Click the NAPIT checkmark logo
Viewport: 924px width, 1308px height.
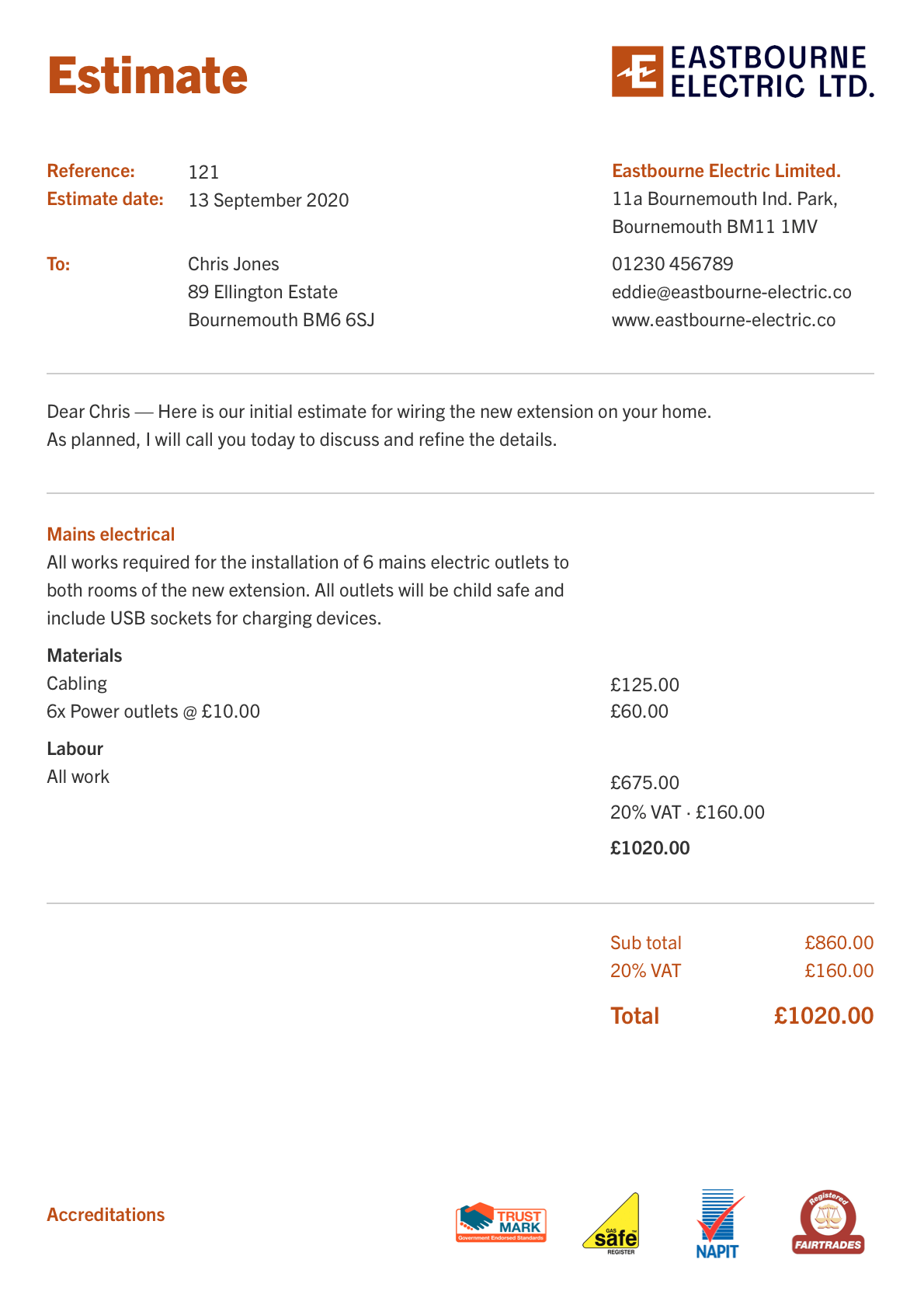(x=718, y=1224)
